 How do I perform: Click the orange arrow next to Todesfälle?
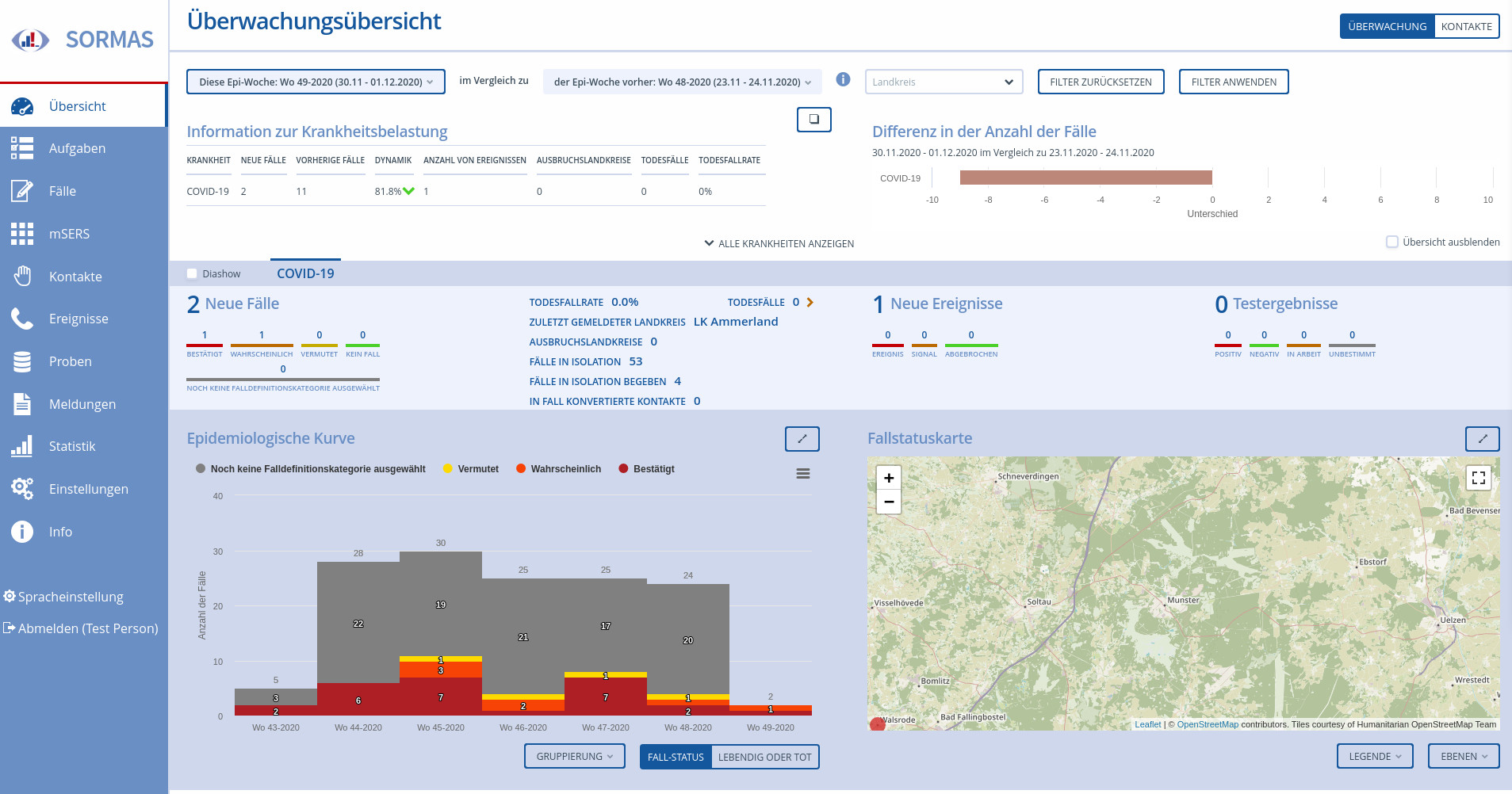[x=810, y=303]
